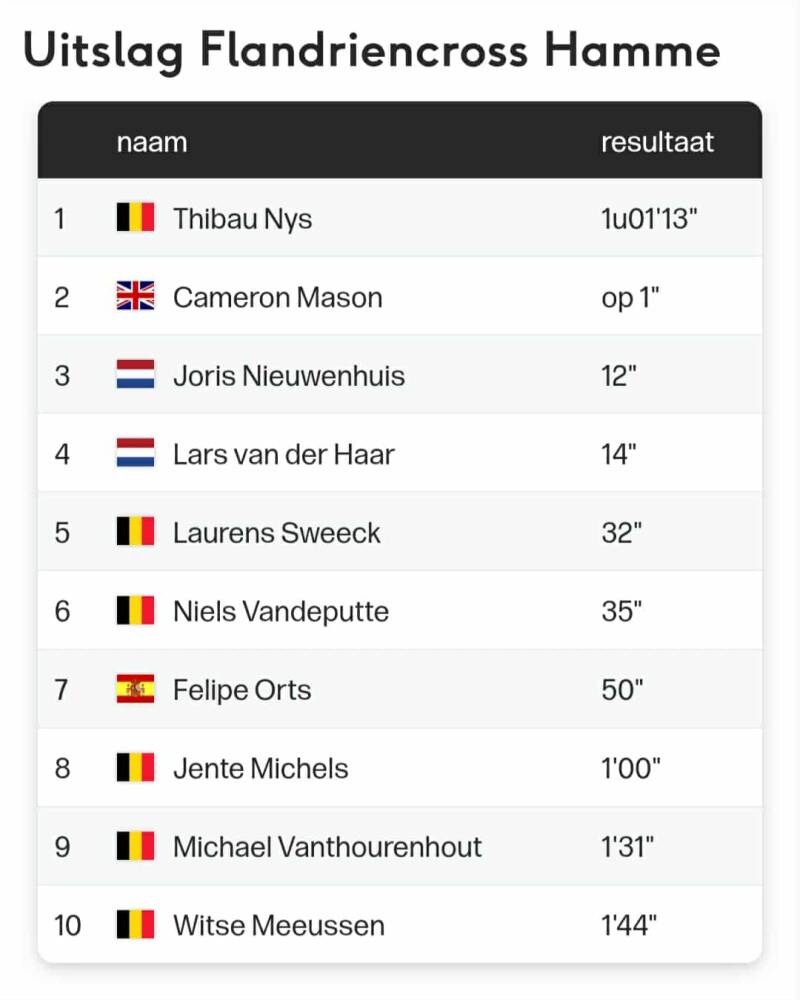Image resolution: width=800 pixels, height=1000 pixels.
Task: Click rank number 6 in the table
Action: (62, 611)
